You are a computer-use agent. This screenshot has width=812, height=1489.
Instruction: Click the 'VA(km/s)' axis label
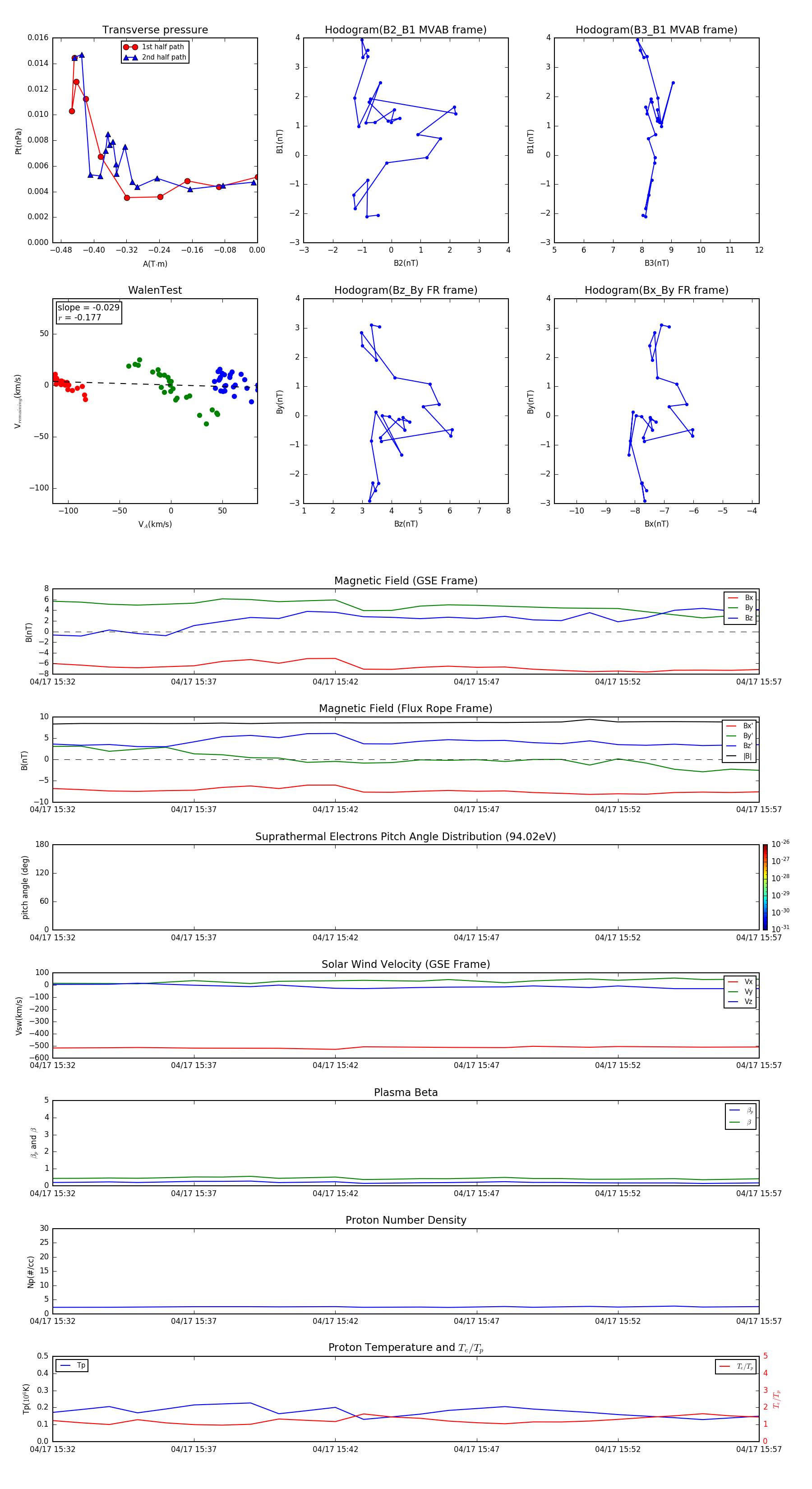click(x=155, y=524)
